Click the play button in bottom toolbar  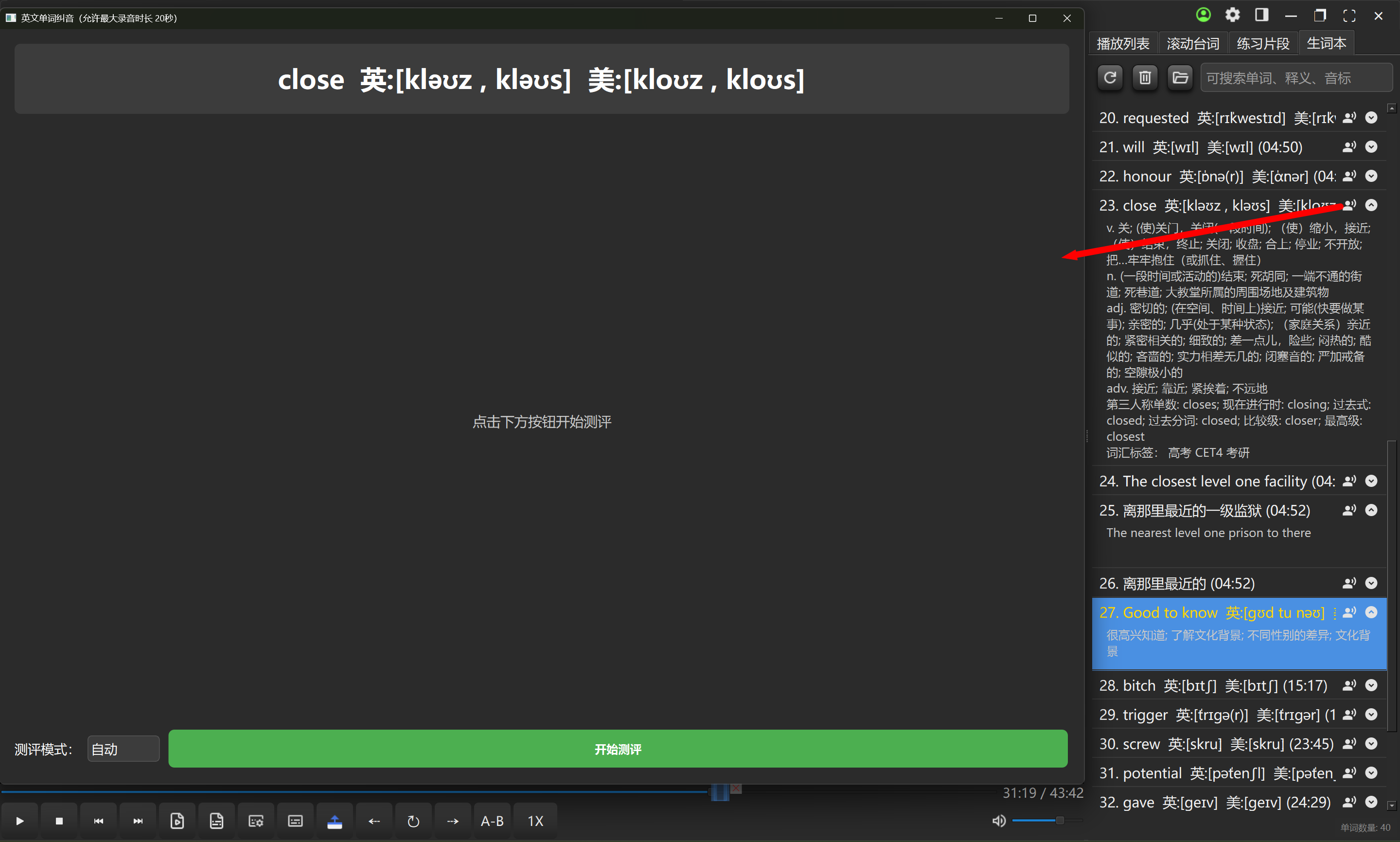point(20,821)
